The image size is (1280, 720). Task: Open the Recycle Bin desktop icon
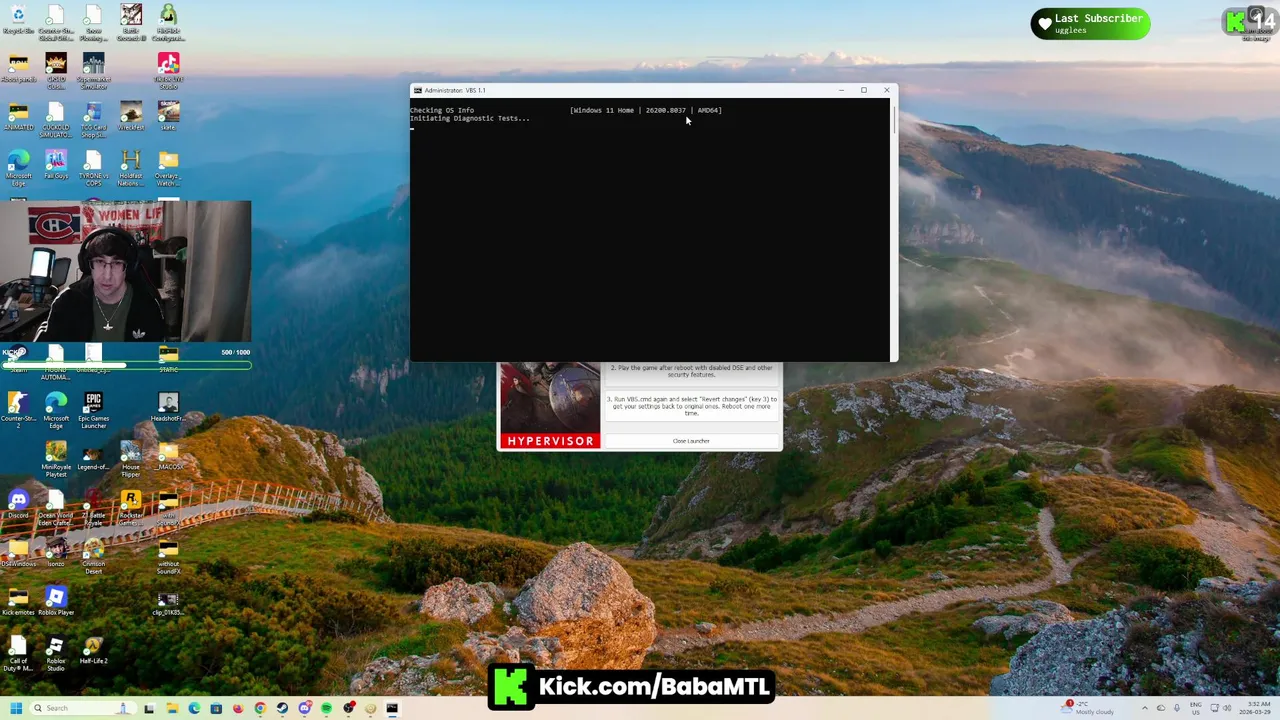(18, 19)
